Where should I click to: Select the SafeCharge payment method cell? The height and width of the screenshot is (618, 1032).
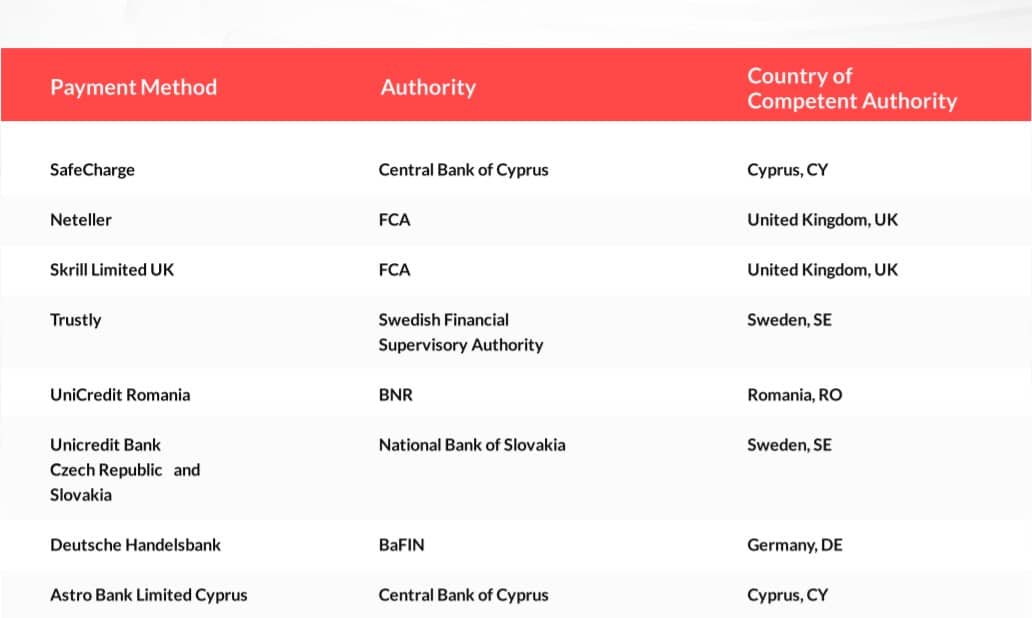(x=92, y=170)
